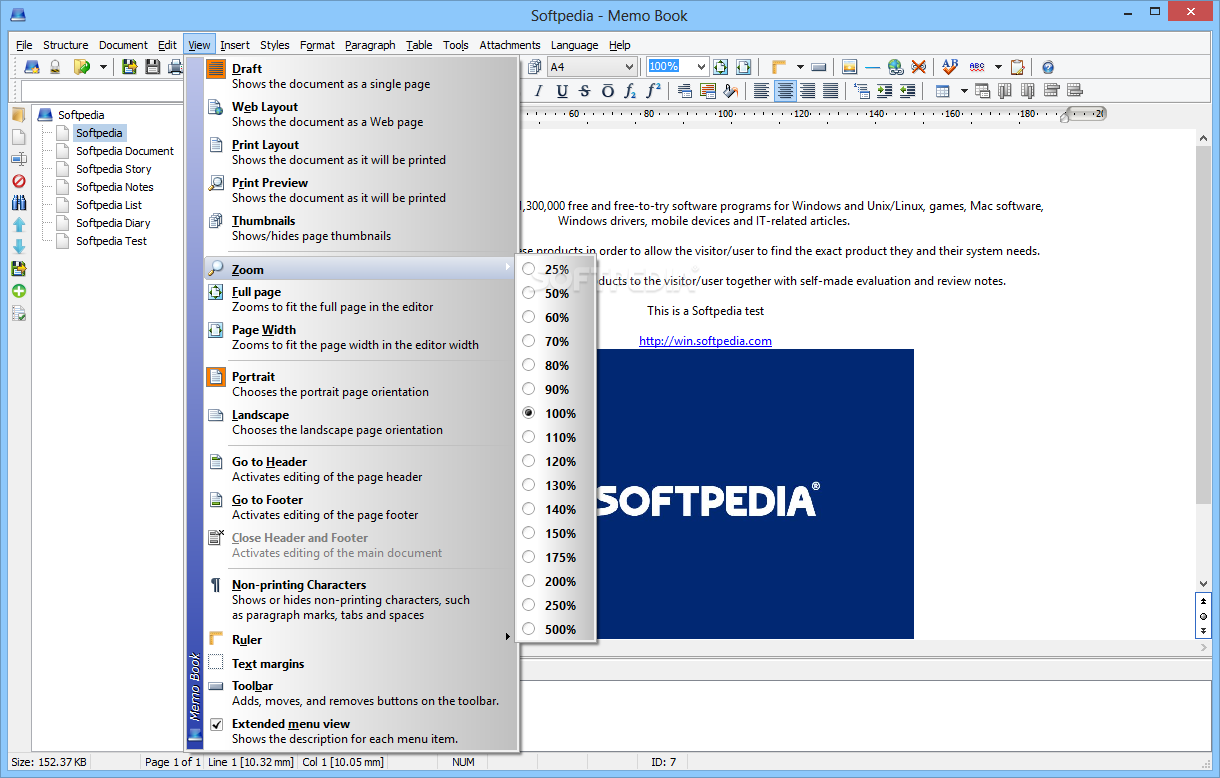Click the underline formatting icon
This screenshot has height=778, width=1220.
[562, 91]
